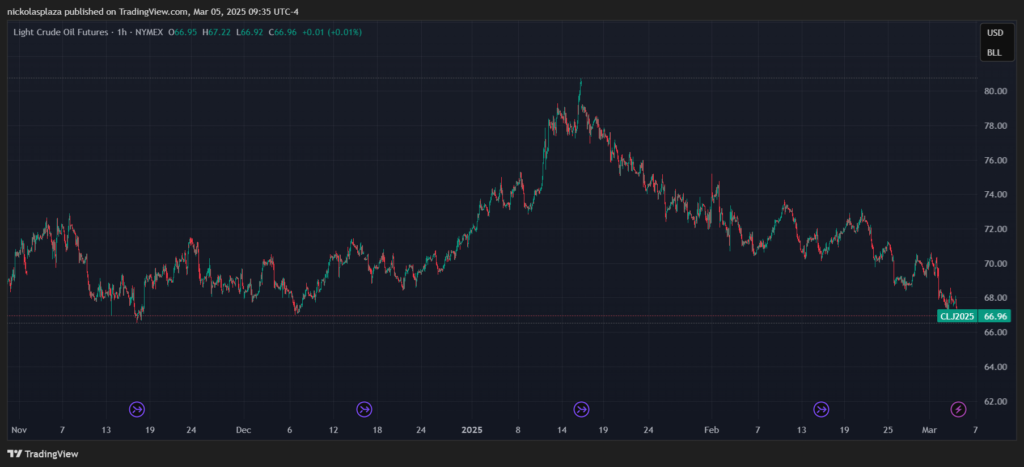
Task: Select the BLL unit label
Action: pos(994,52)
